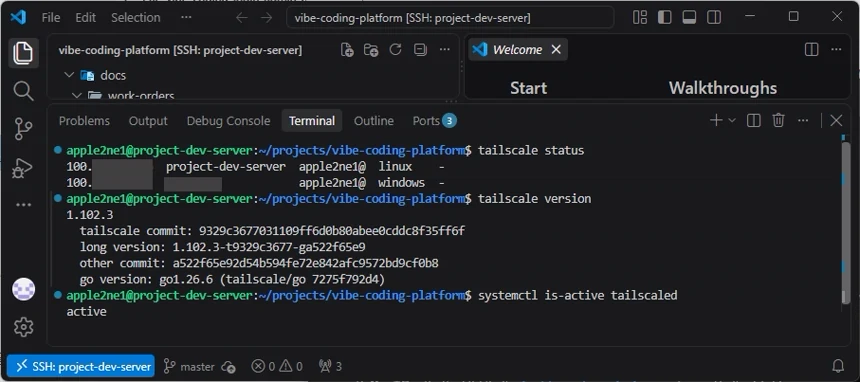The width and height of the screenshot is (860, 382).
Task: Select the Welcome editor tab
Action: [x=517, y=49]
